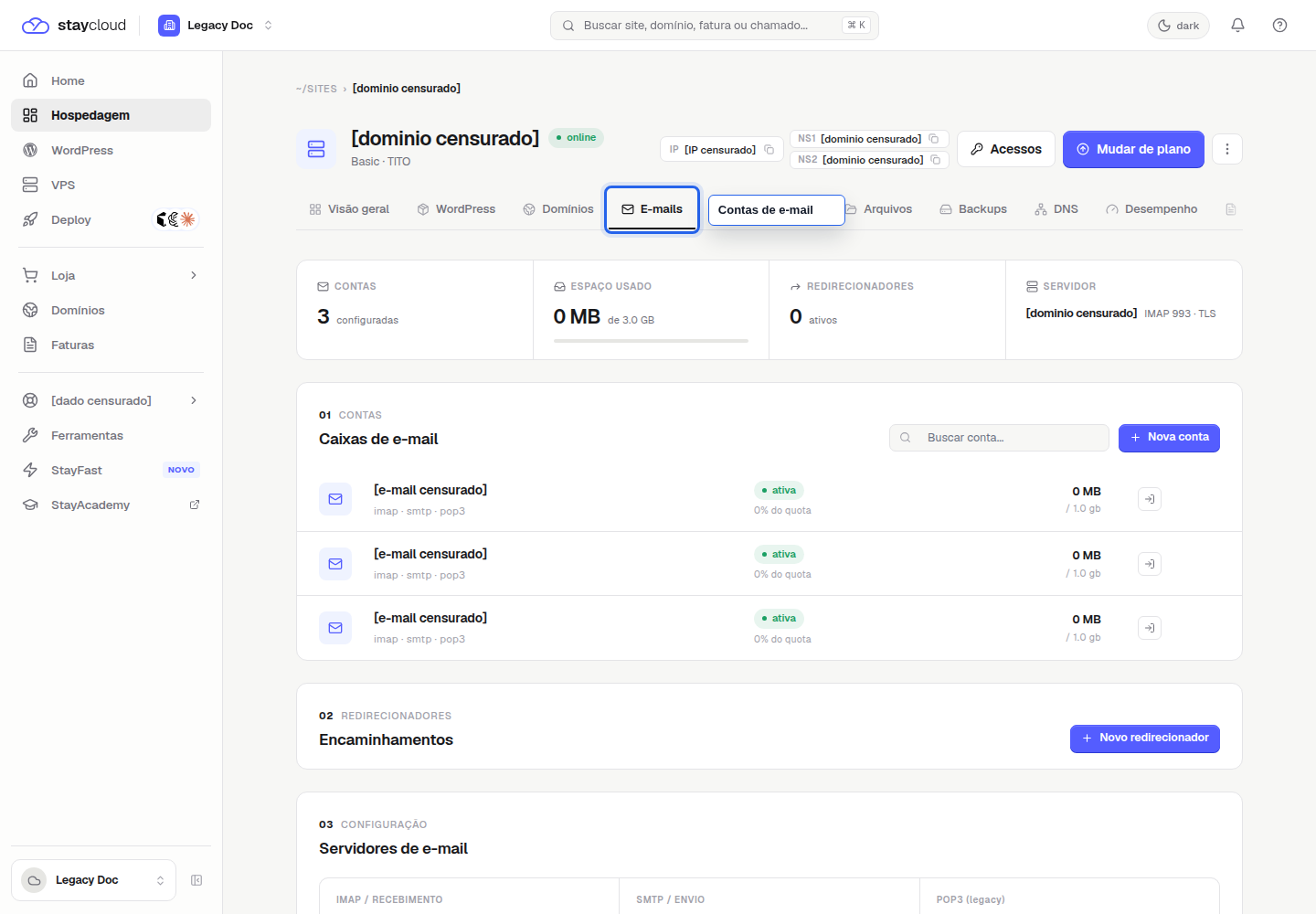The width and height of the screenshot is (1316, 914).
Task: Click the '3 configuradas' accounts count
Action: pos(357,317)
